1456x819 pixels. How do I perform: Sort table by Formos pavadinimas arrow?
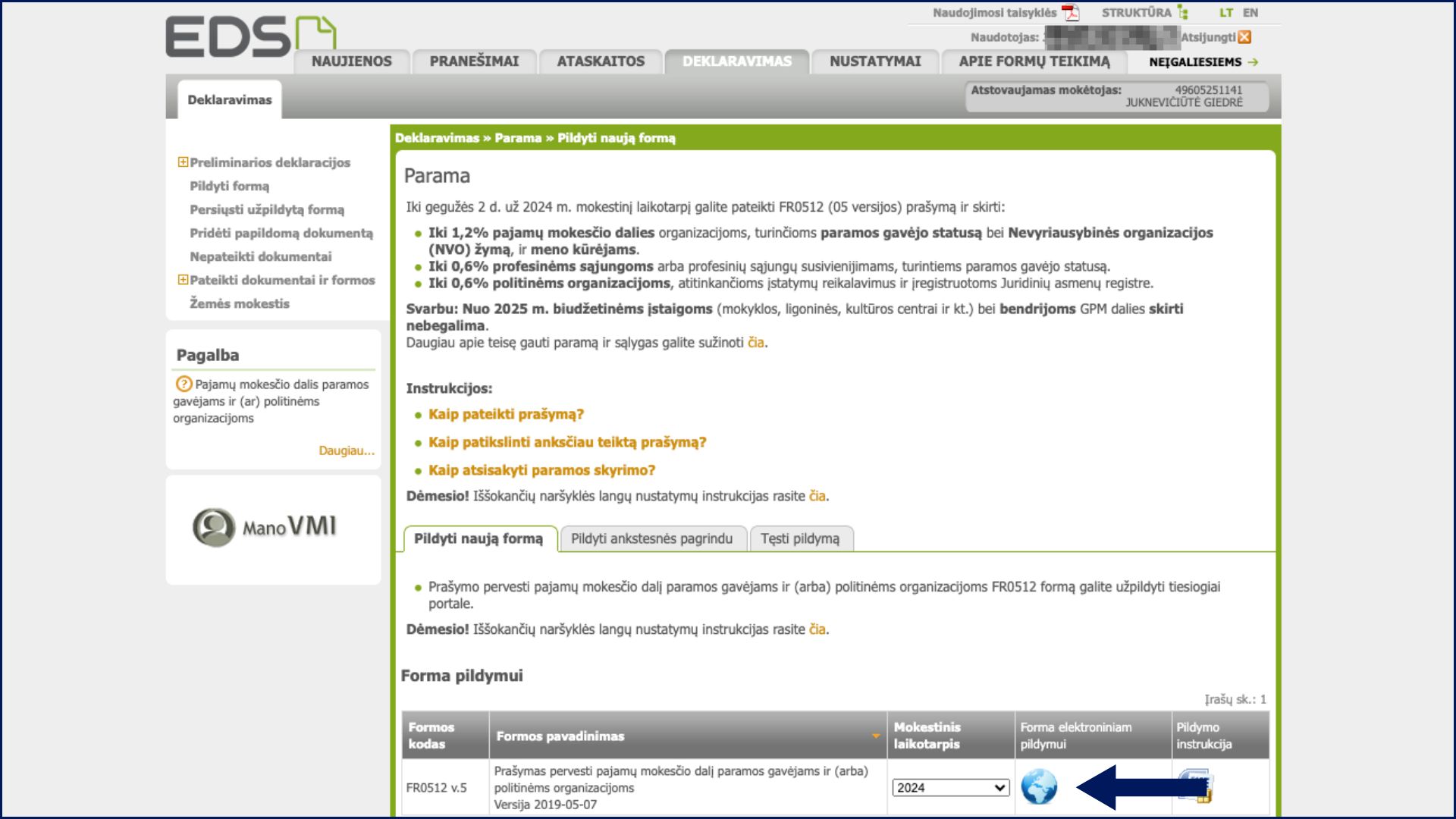876,736
